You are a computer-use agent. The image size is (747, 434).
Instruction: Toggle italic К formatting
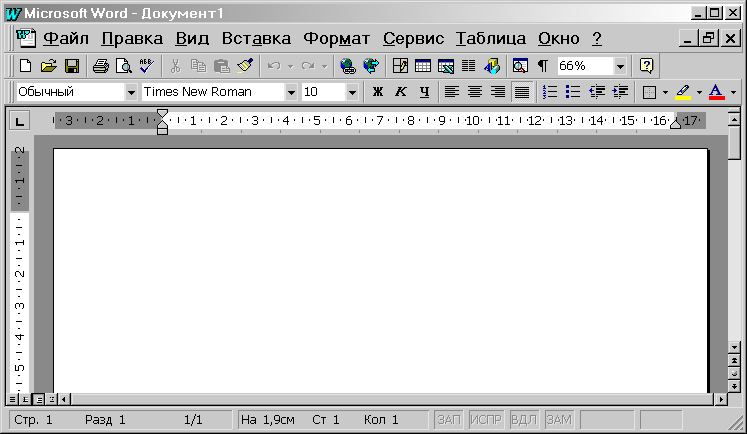[x=401, y=91]
